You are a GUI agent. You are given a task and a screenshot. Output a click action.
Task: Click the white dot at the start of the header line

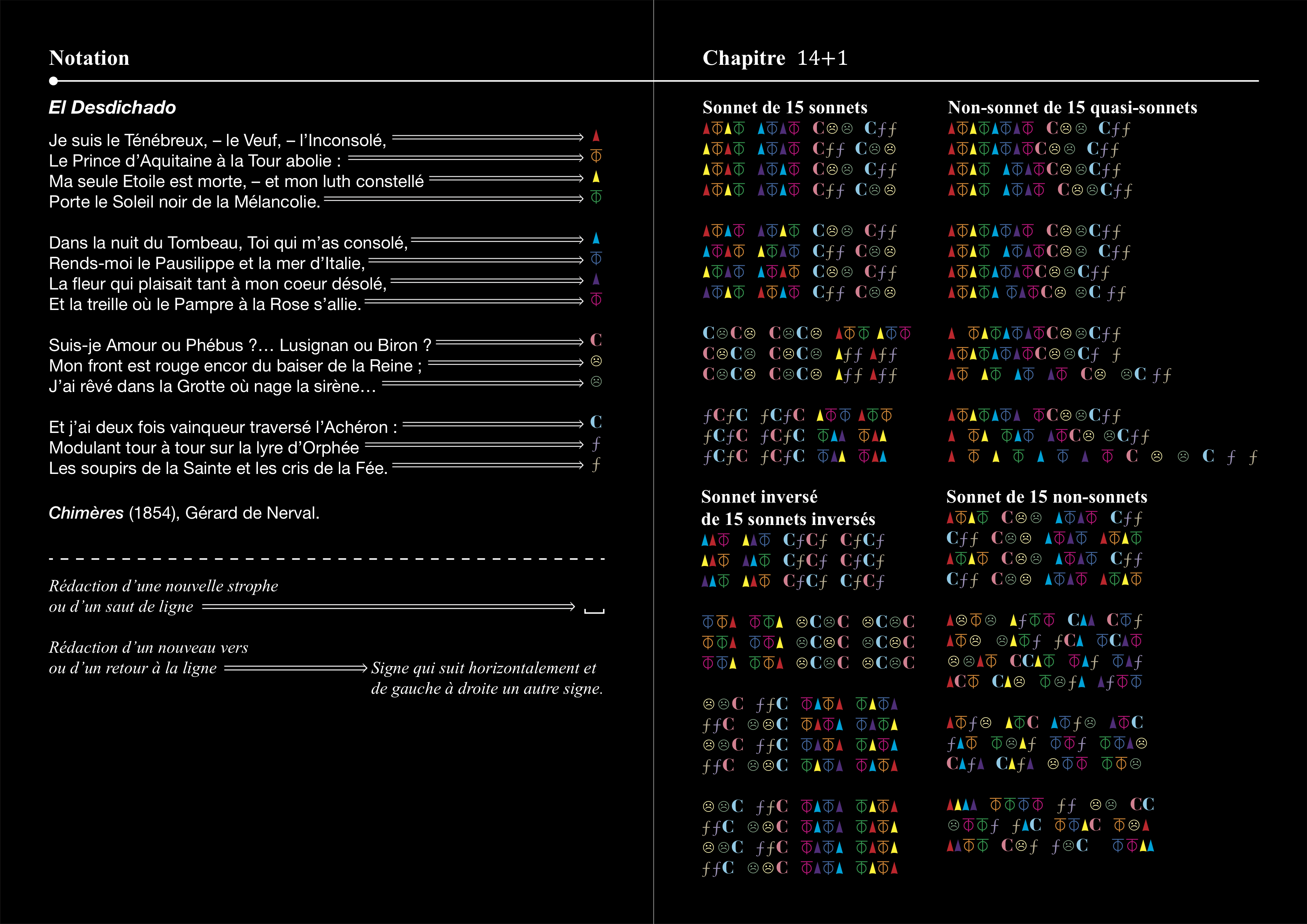(x=54, y=81)
